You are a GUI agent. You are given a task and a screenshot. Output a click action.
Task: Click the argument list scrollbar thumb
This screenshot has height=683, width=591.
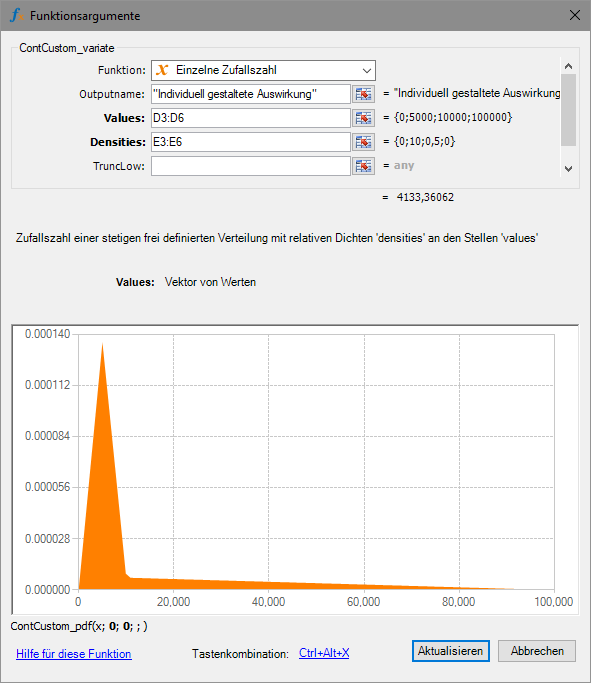568,110
